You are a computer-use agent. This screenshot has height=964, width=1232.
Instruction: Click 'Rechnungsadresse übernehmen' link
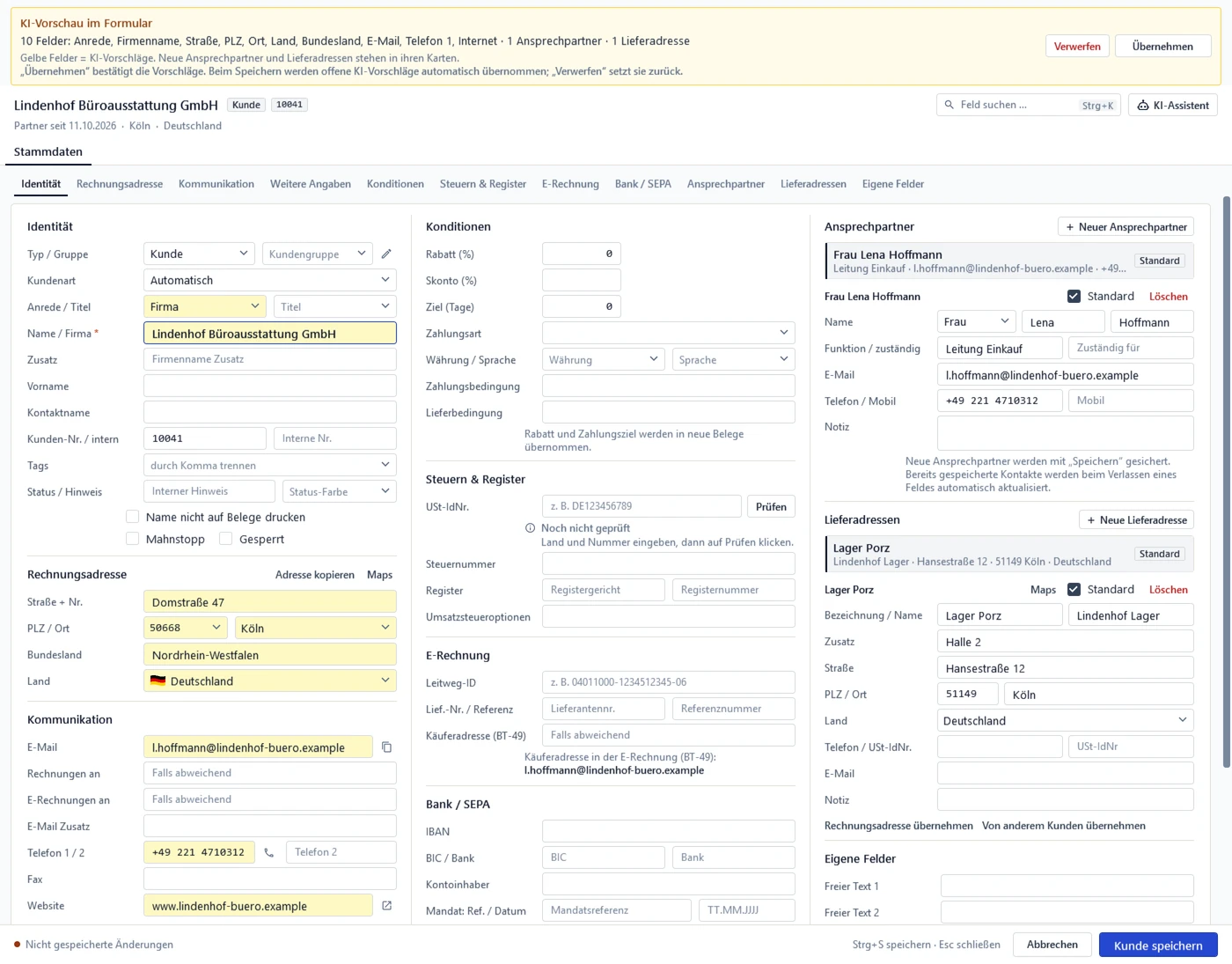point(898,826)
